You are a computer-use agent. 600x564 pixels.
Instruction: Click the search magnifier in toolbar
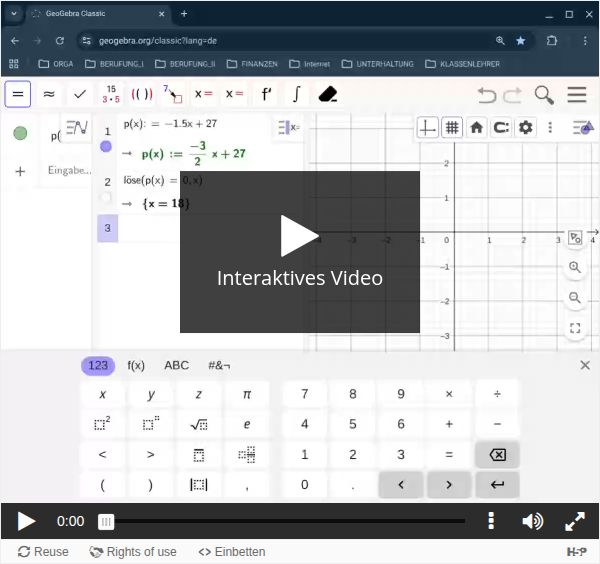coord(544,95)
